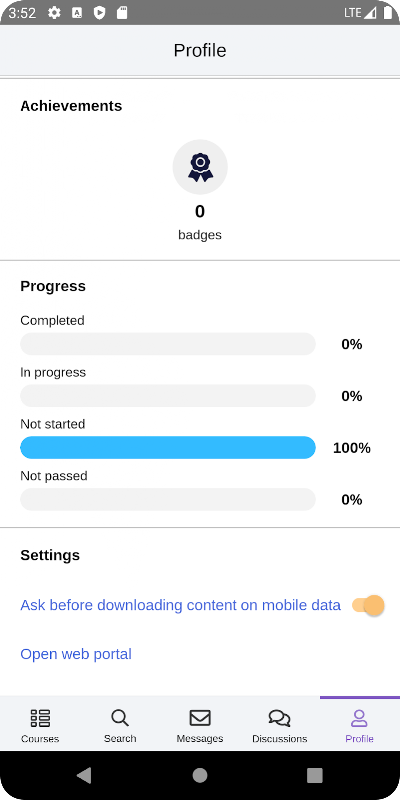Click the Open web portal link
The height and width of the screenshot is (800, 400).
[76, 654]
